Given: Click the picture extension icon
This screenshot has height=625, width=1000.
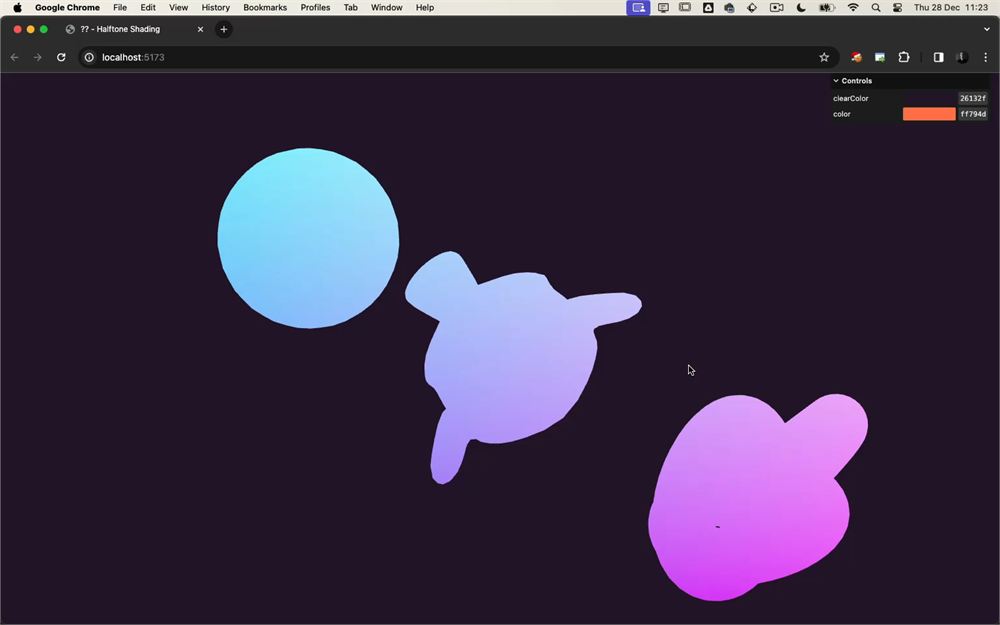Looking at the screenshot, I should point(880,57).
